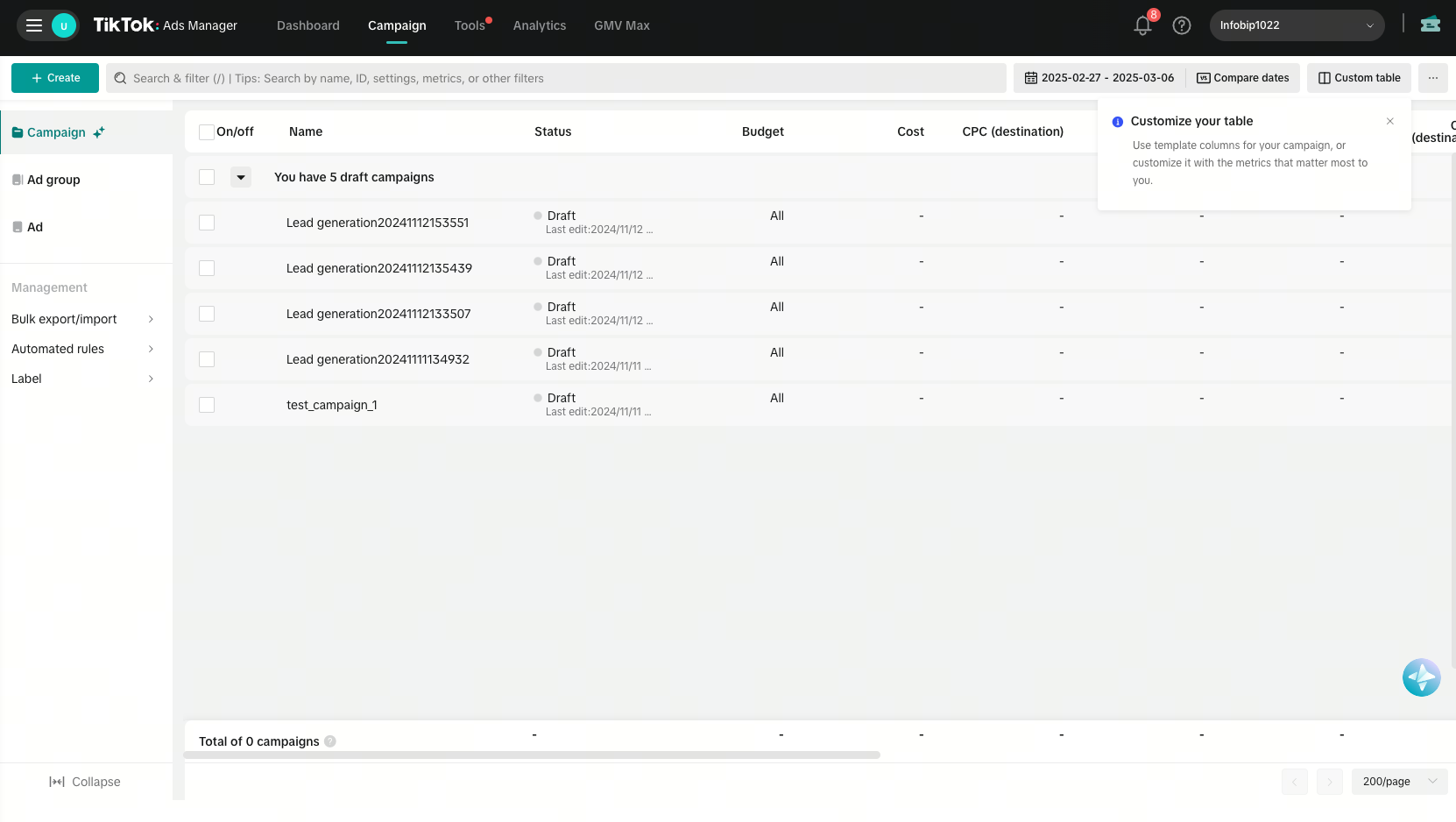Click the Ad sidebar icon
This screenshot has width=1456, height=822.
coord(18,227)
